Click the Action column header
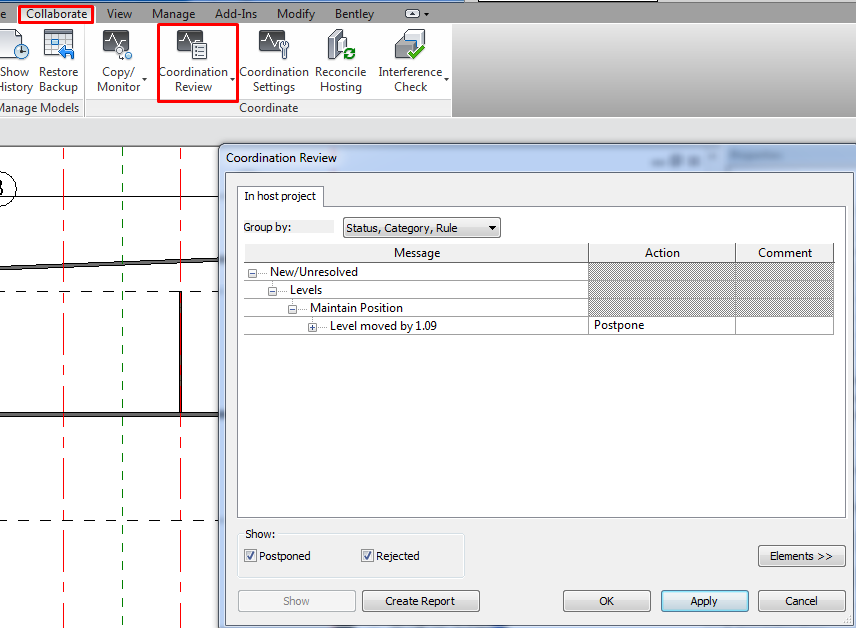 pyautogui.click(x=662, y=253)
